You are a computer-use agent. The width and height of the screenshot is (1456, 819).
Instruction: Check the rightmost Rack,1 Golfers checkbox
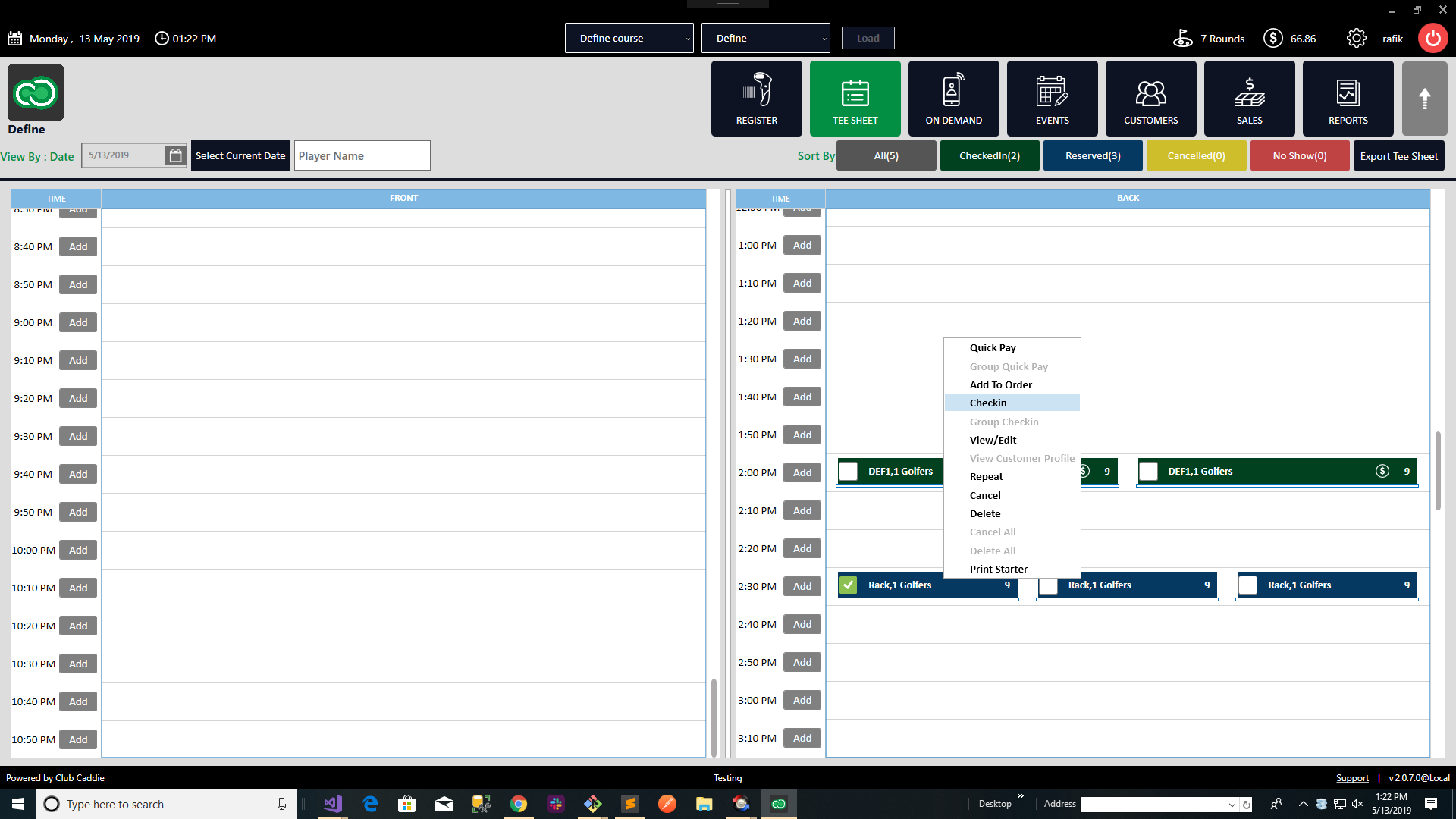pos(1248,585)
